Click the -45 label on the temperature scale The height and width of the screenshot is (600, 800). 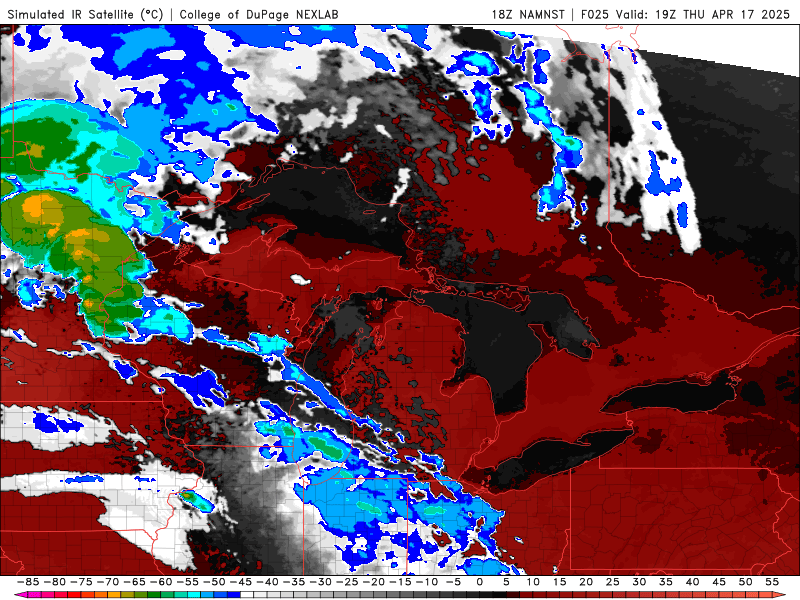(240, 582)
